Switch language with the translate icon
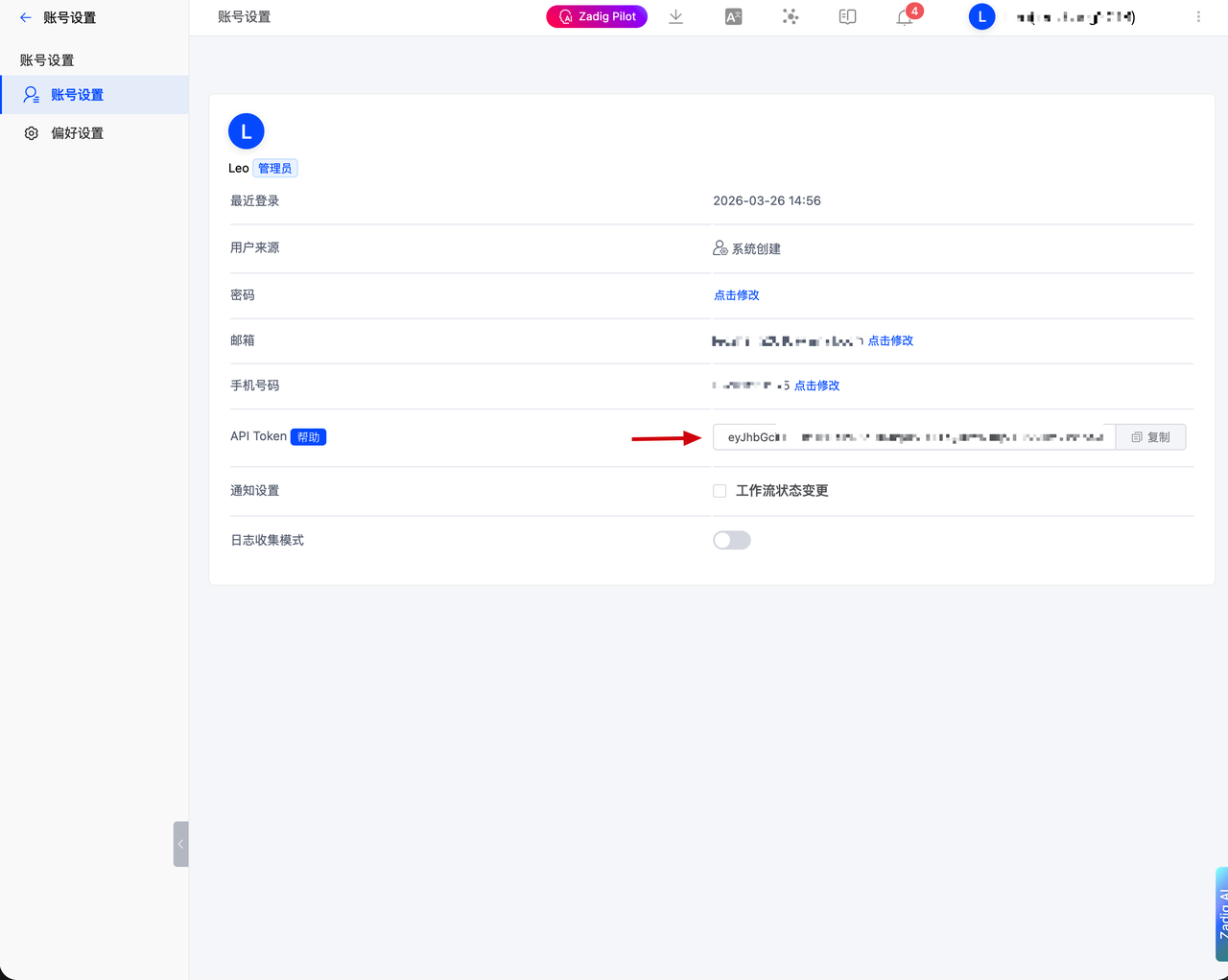 pyautogui.click(x=734, y=16)
